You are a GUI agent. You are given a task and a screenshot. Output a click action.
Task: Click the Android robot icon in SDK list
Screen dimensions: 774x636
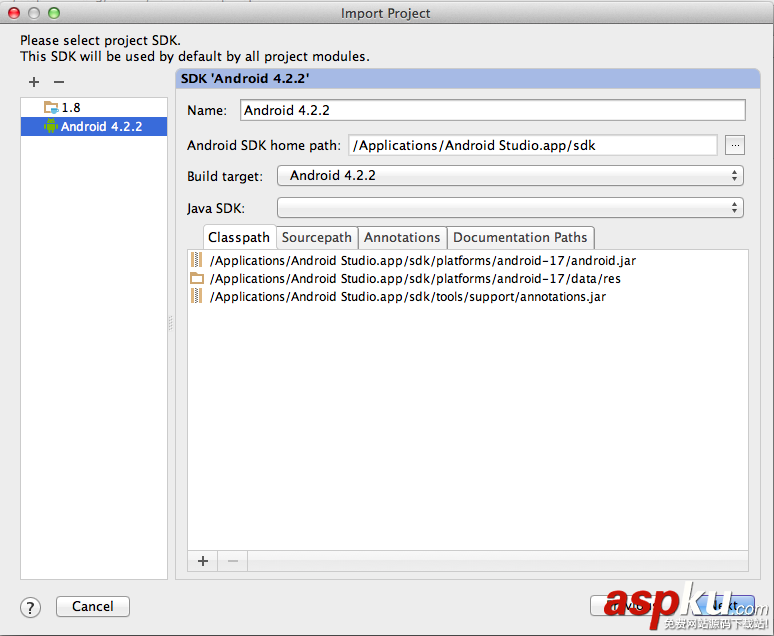(x=50, y=126)
